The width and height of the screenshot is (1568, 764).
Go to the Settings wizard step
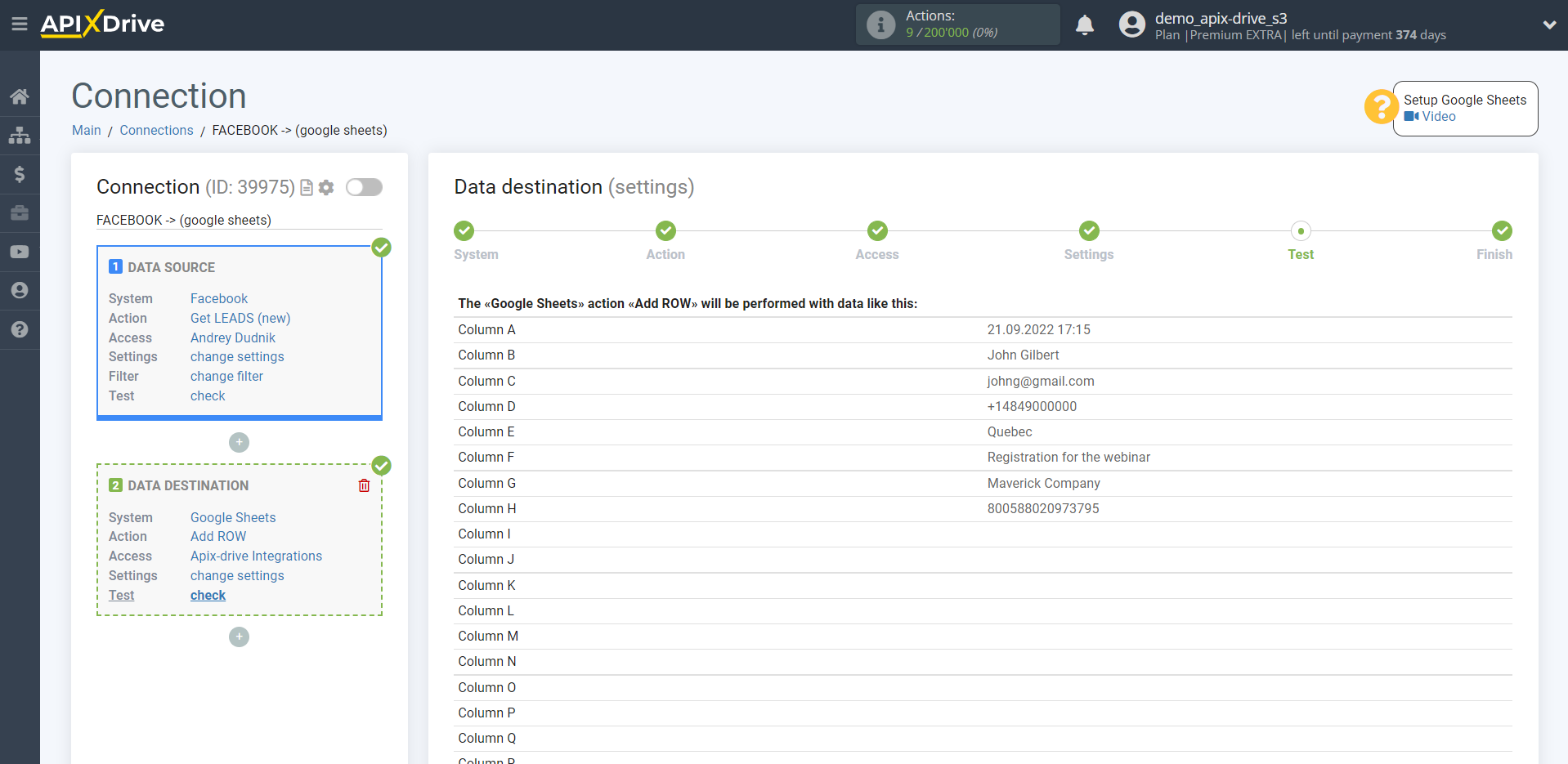[1089, 231]
